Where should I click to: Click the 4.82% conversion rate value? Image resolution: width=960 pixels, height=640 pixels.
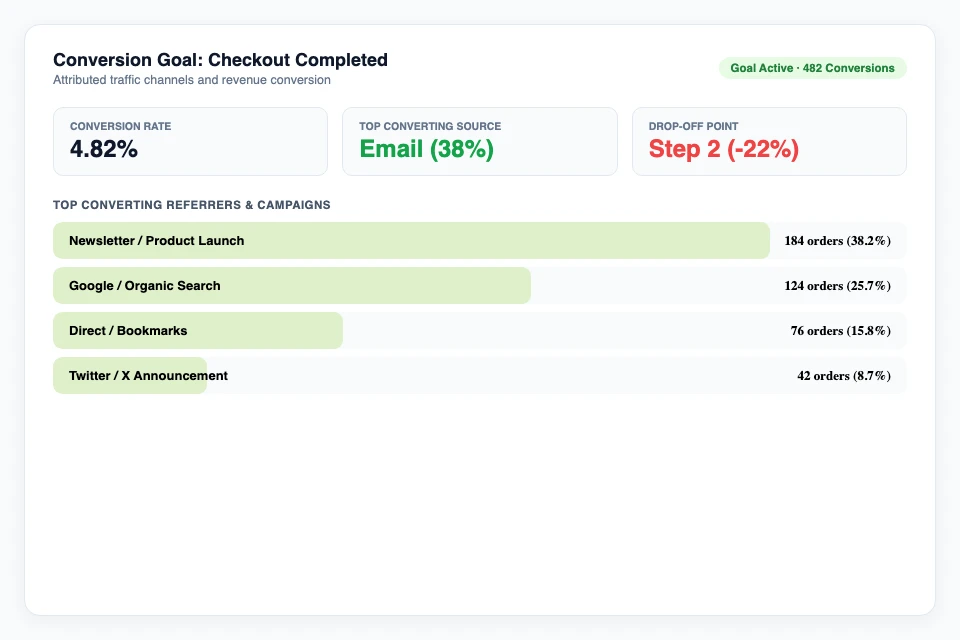(x=103, y=149)
